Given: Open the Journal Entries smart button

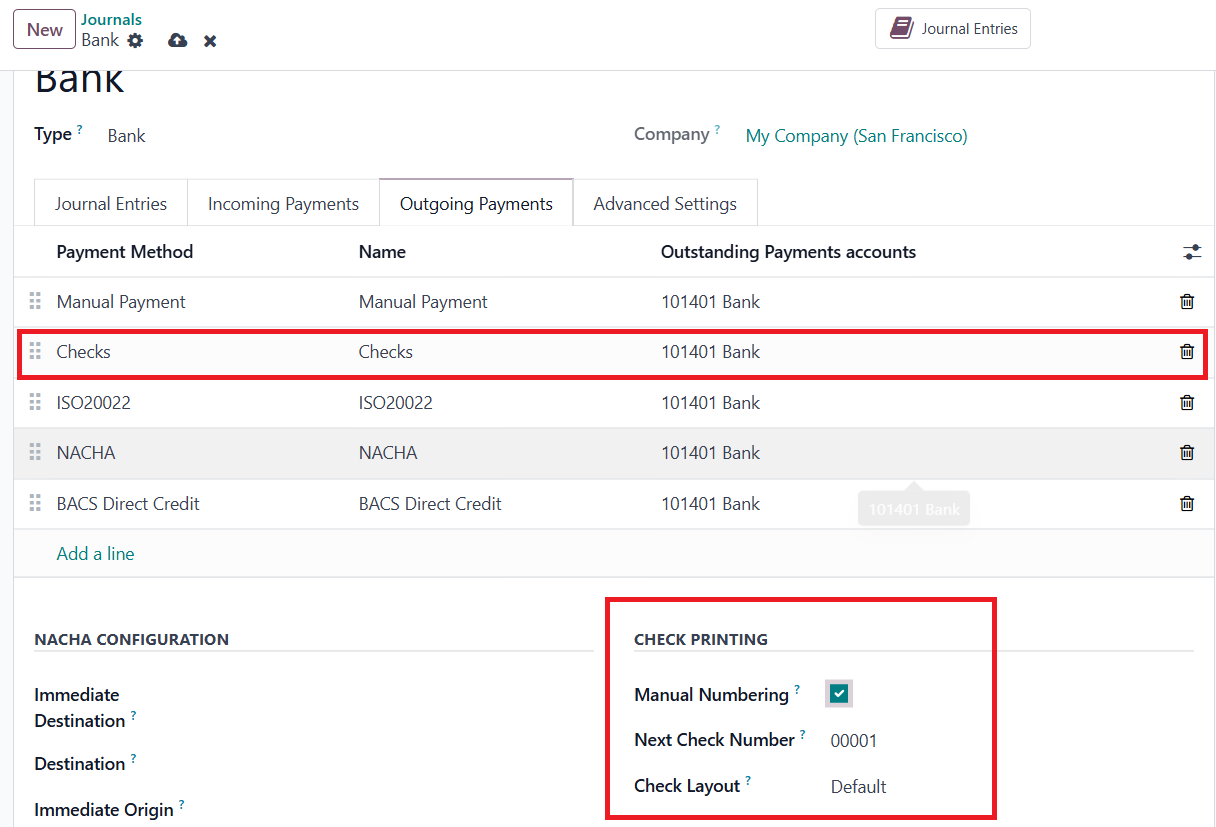Looking at the screenshot, I should tap(953, 29).
